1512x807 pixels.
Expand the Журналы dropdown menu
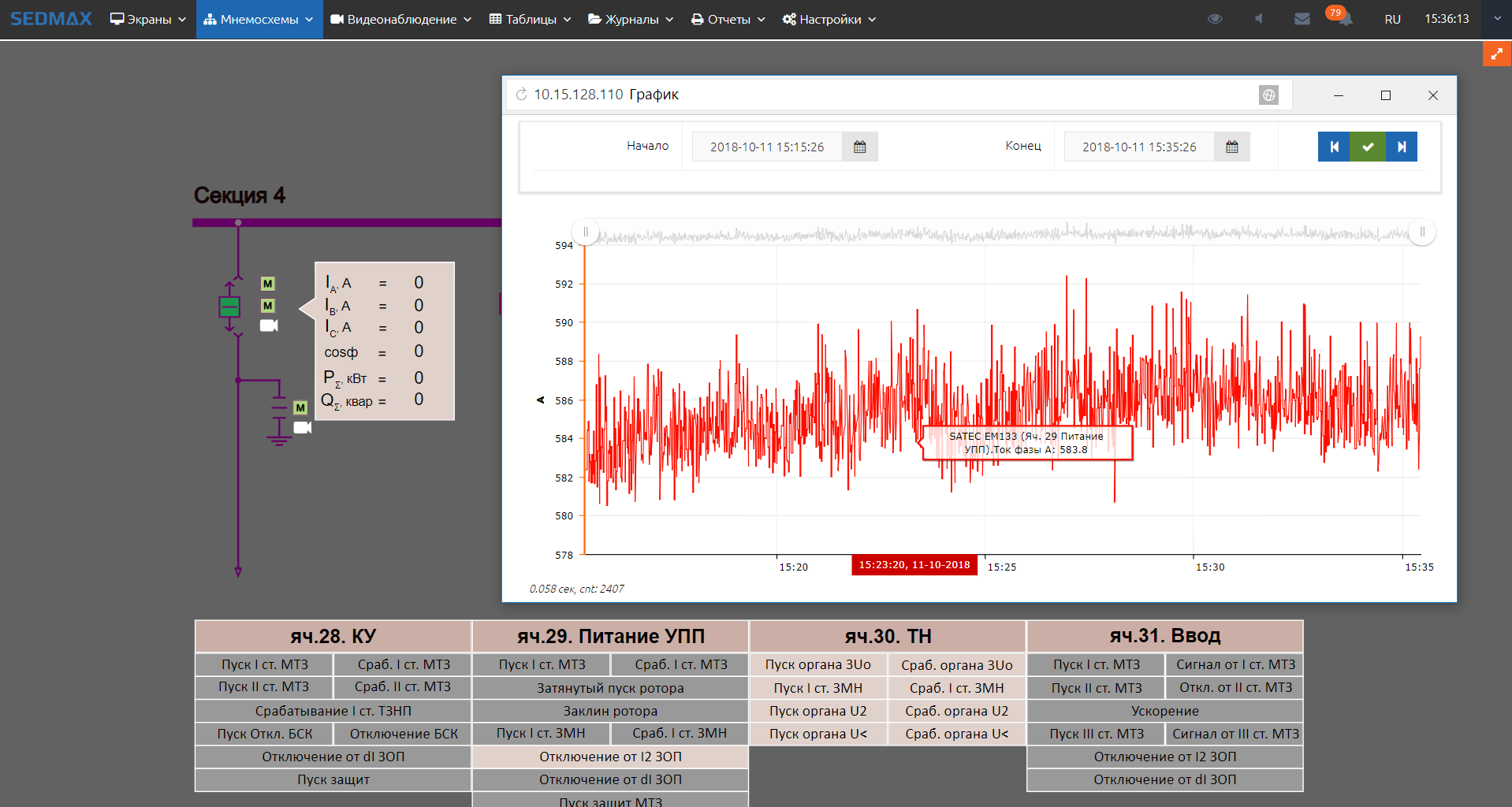pyautogui.click(x=631, y=19)
